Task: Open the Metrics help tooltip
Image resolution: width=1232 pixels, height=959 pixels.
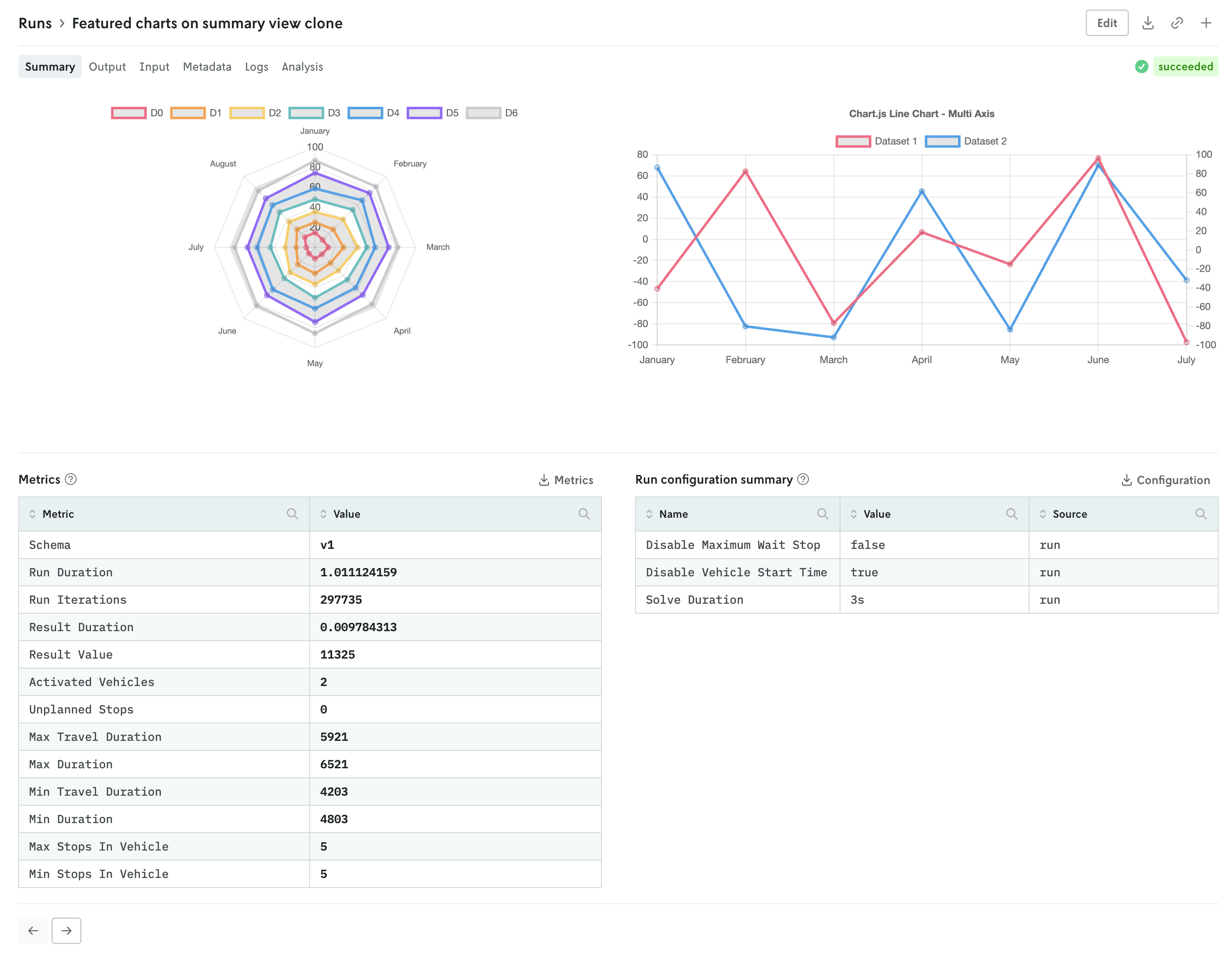Action: (70, 479)
